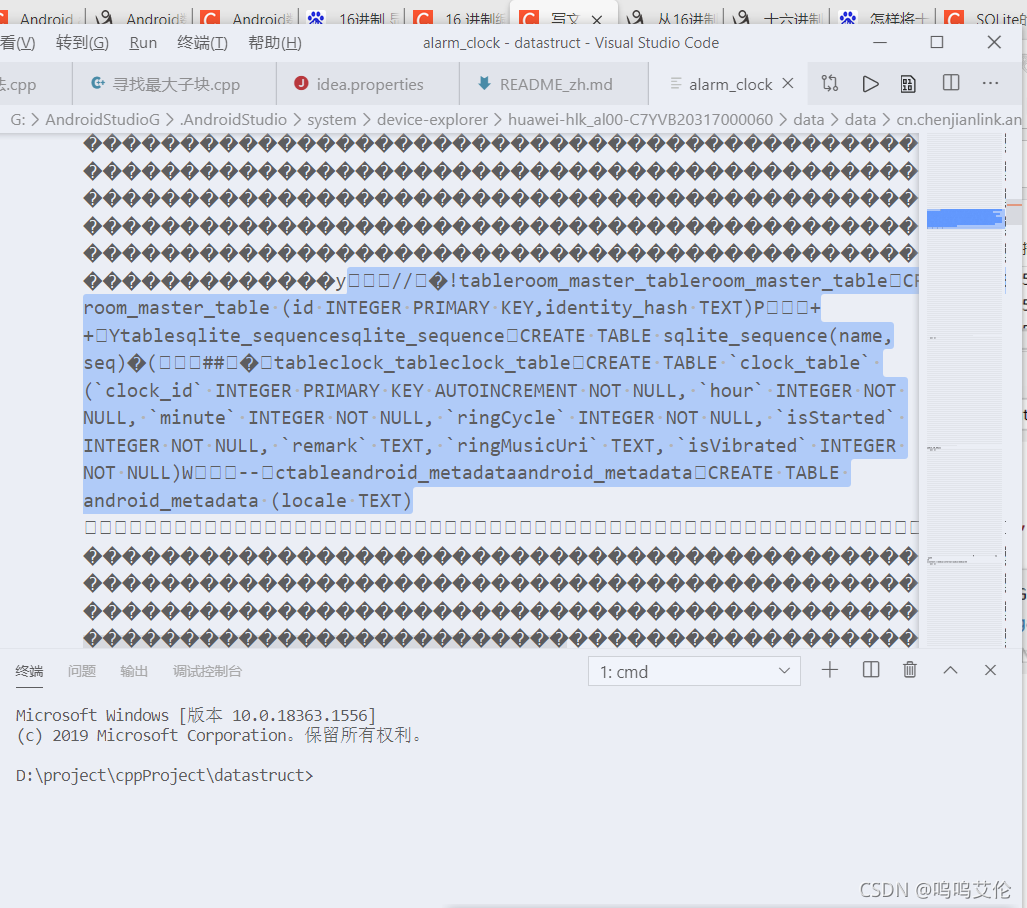Screen dimensions: 1027x908
Task: Switch to the 寻找最大子块.cpp tab
Action: pyautogui.click(x=174, y=84)
